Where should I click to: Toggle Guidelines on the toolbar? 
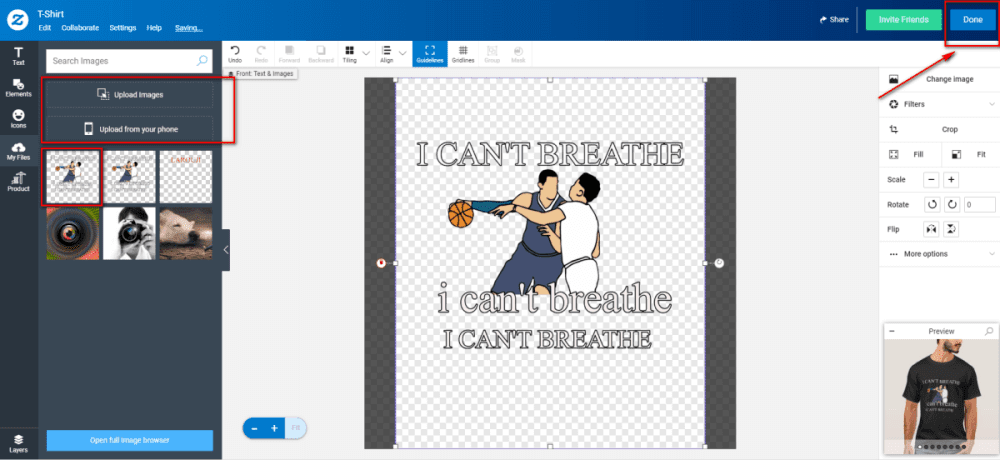coord(429,53)
